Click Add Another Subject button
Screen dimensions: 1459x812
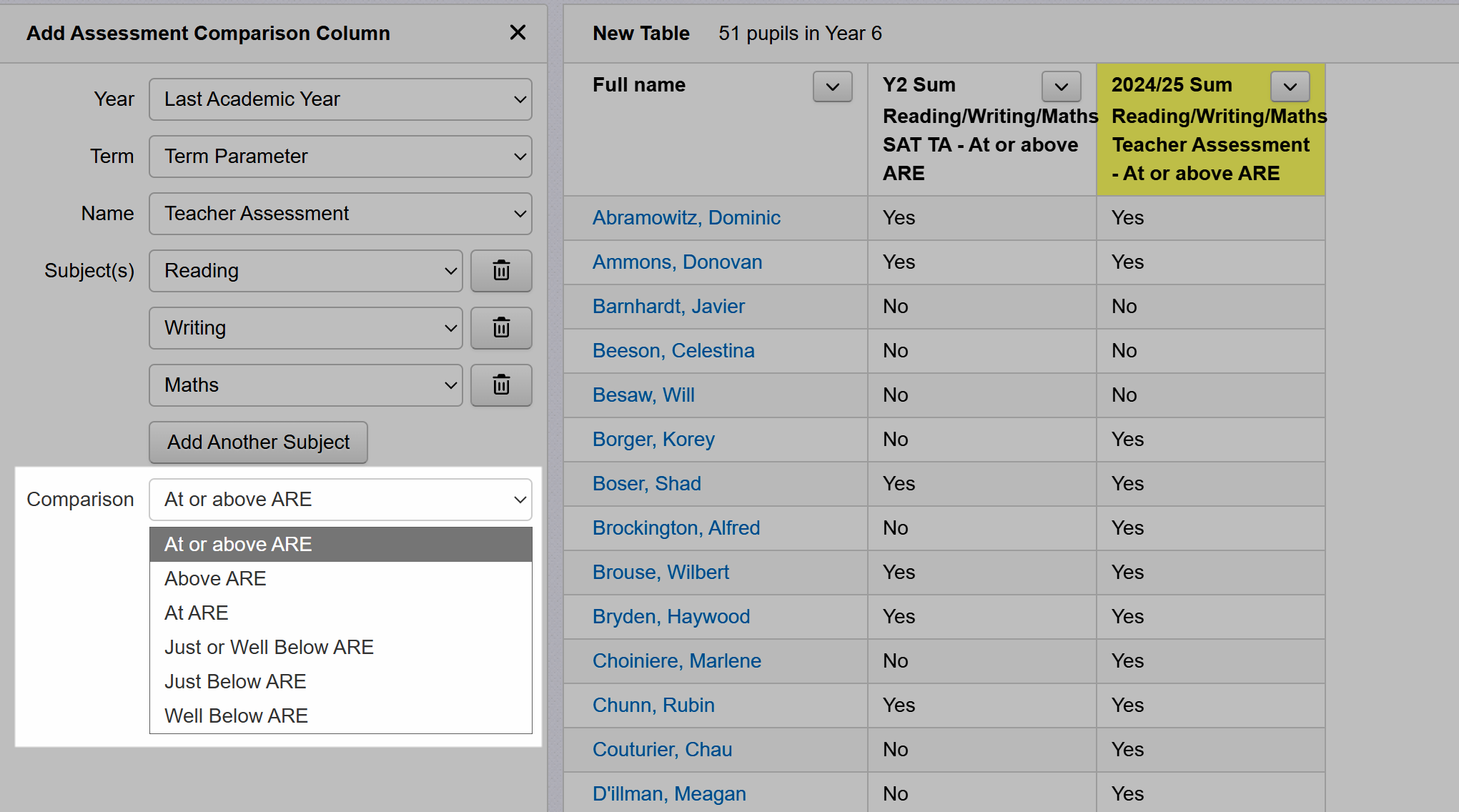tap(258, 442)
